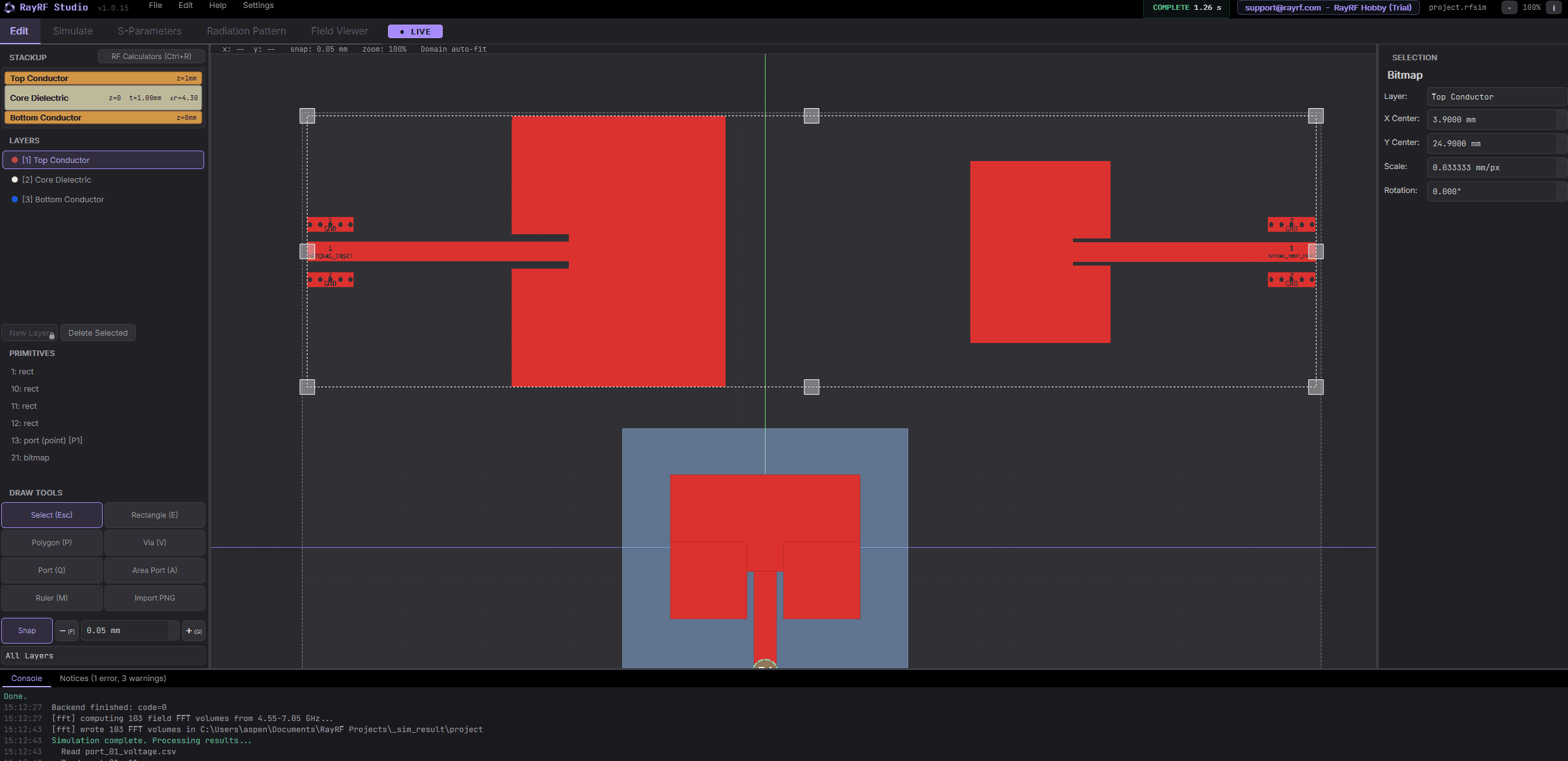Viewport: 1568px width, 761px height.
Task: Select the Core Dielectric stackup row
Action: 103,98
